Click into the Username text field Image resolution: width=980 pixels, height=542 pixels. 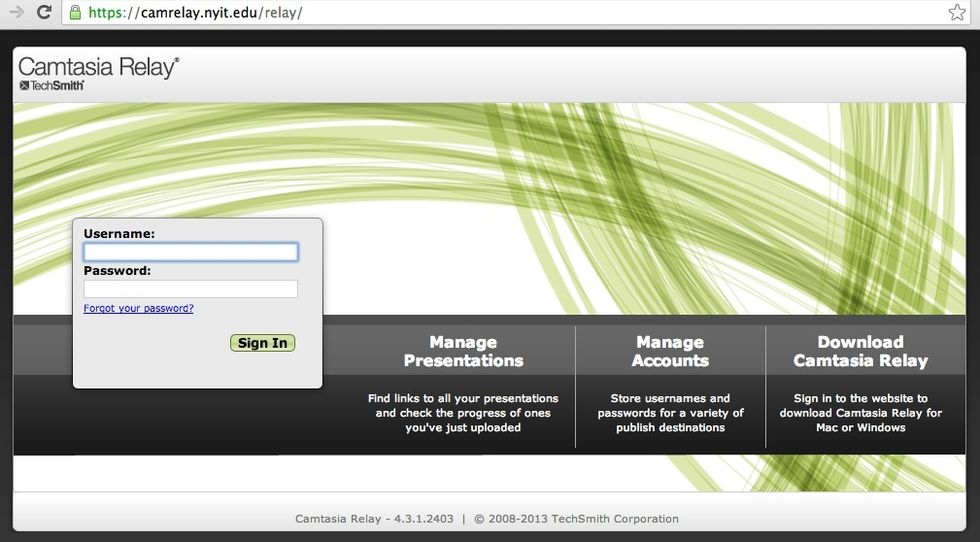[x=190, y=252]
